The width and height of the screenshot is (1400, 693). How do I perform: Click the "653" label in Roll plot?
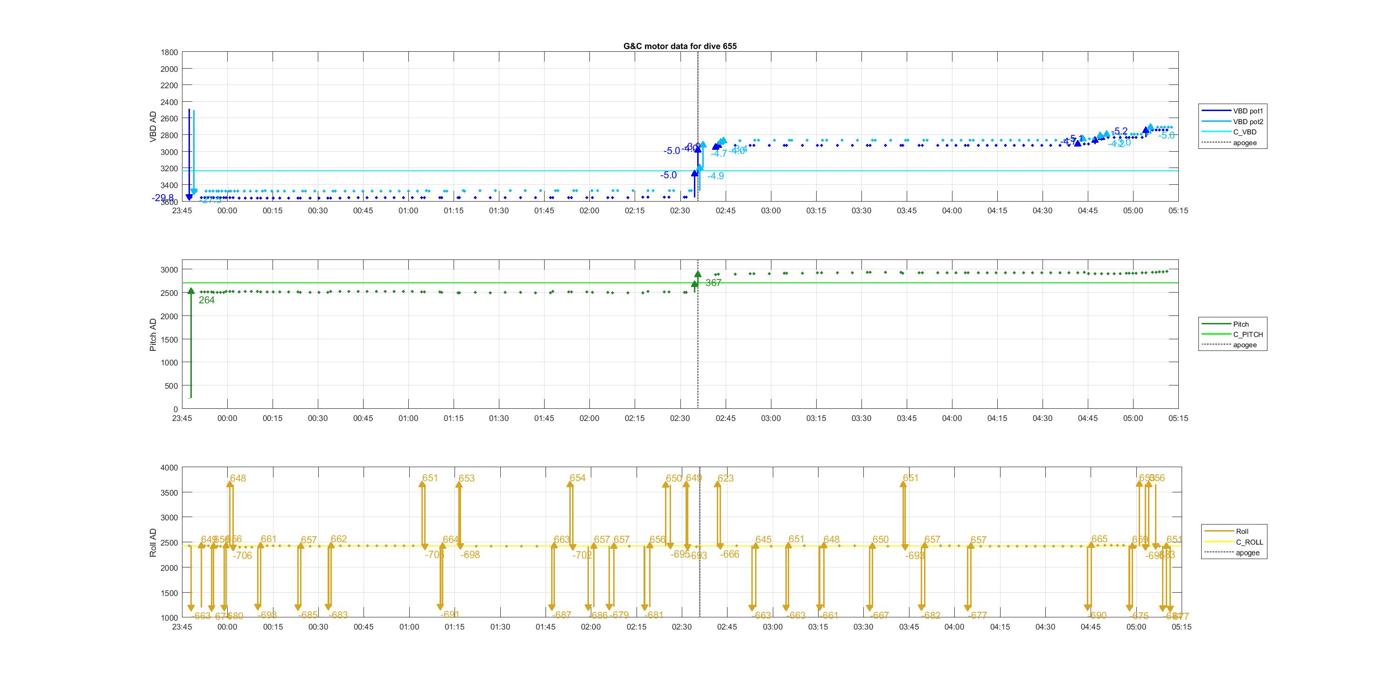pos(466,478)
